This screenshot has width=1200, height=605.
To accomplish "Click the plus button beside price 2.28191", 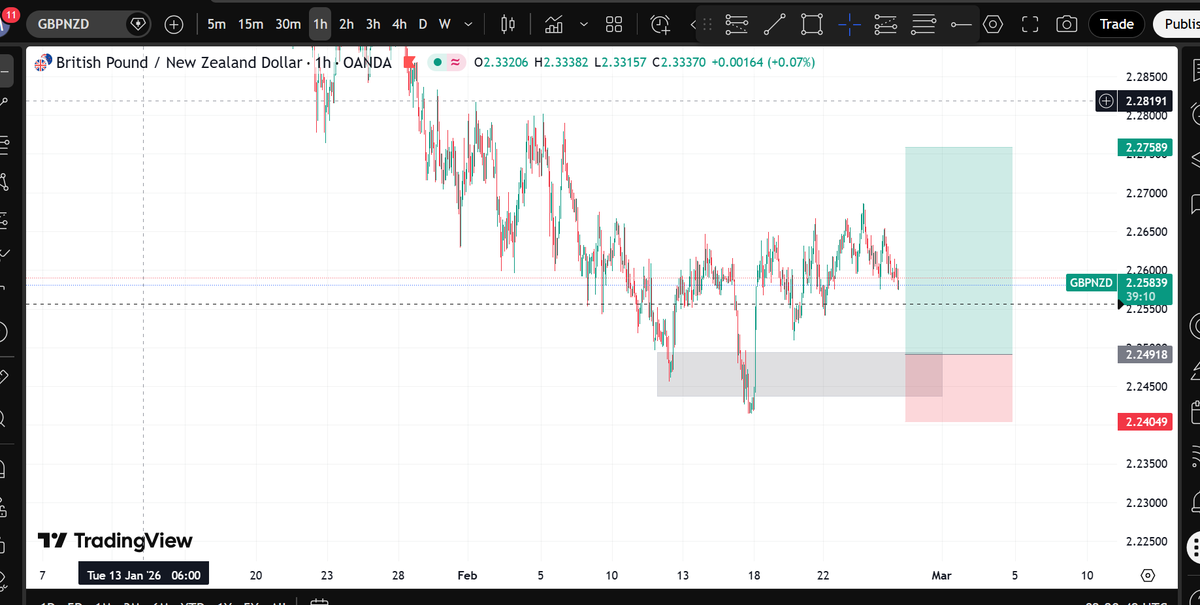I will tap(1106, 101).
